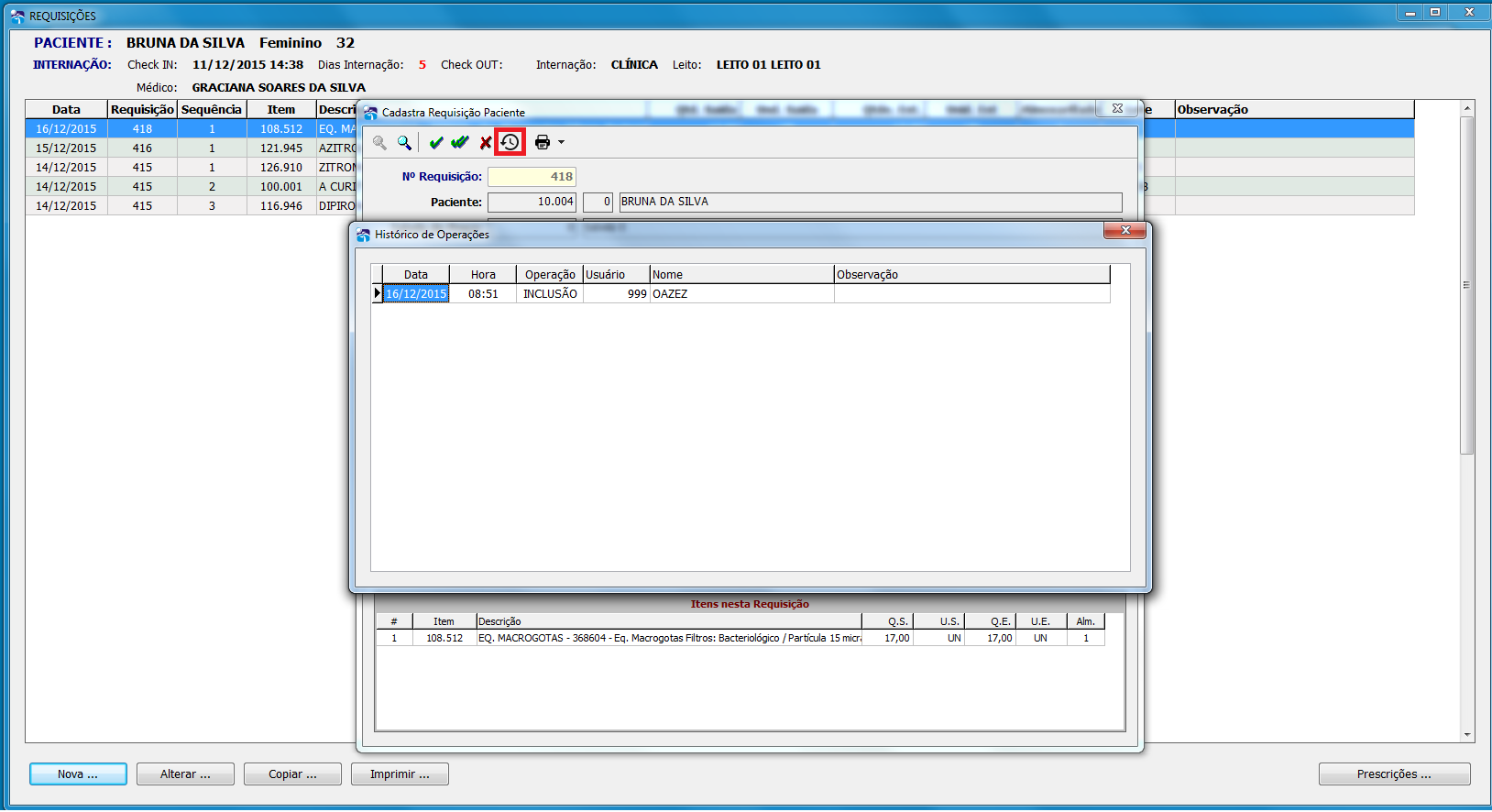Click the printer icon in requisition toolbar
The height and width of the screenshot is (812, 1492).
(543, 142)
